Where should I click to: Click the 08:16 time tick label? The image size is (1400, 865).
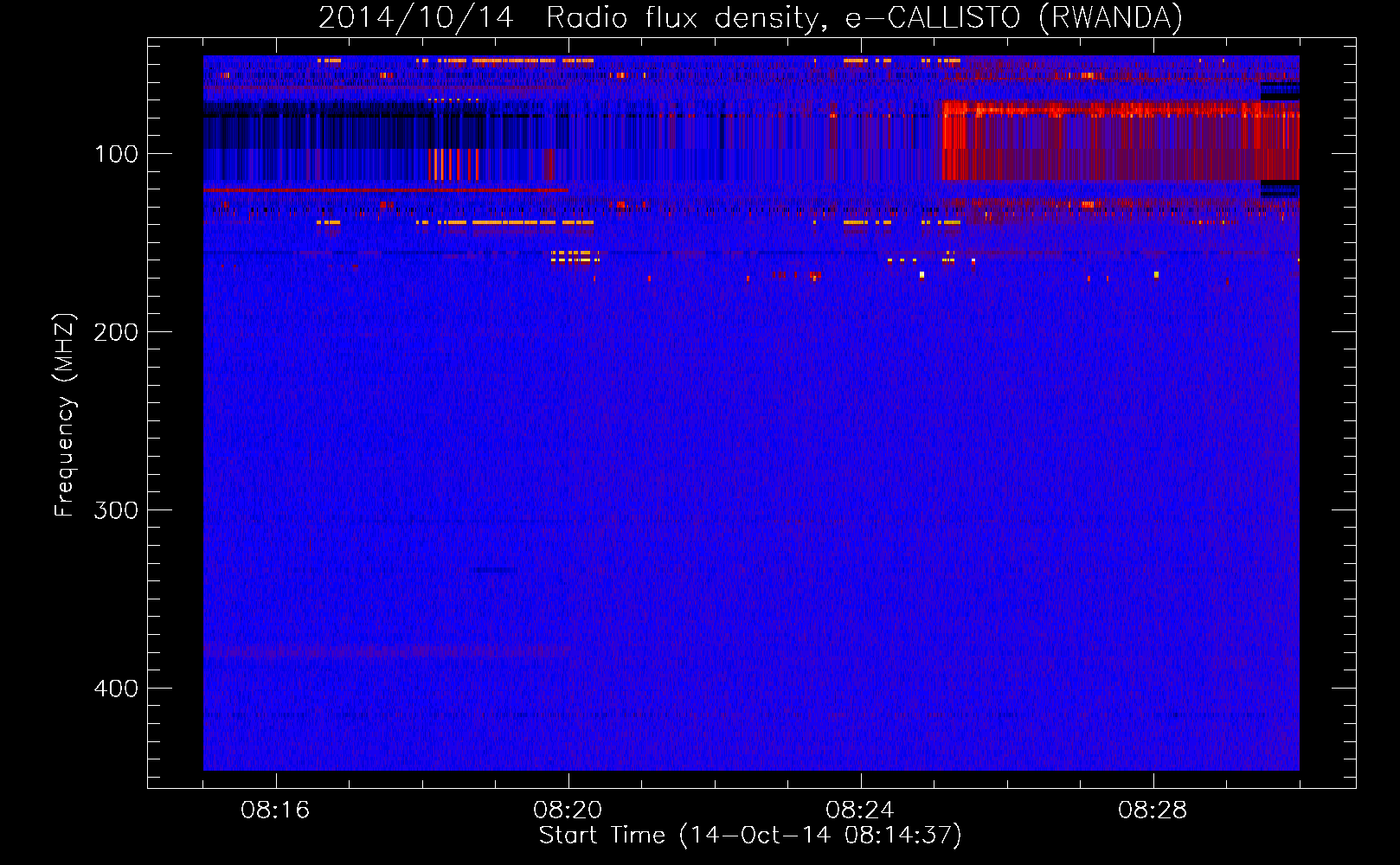click(275, 811)
